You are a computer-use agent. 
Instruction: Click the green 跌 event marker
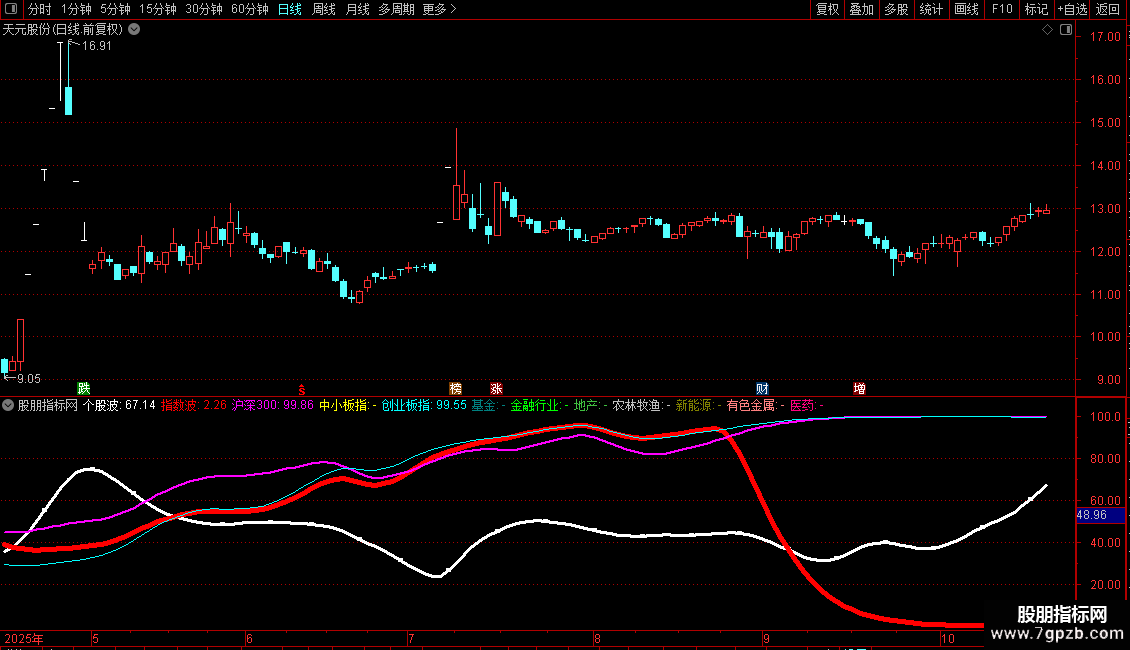coord(84,388)
